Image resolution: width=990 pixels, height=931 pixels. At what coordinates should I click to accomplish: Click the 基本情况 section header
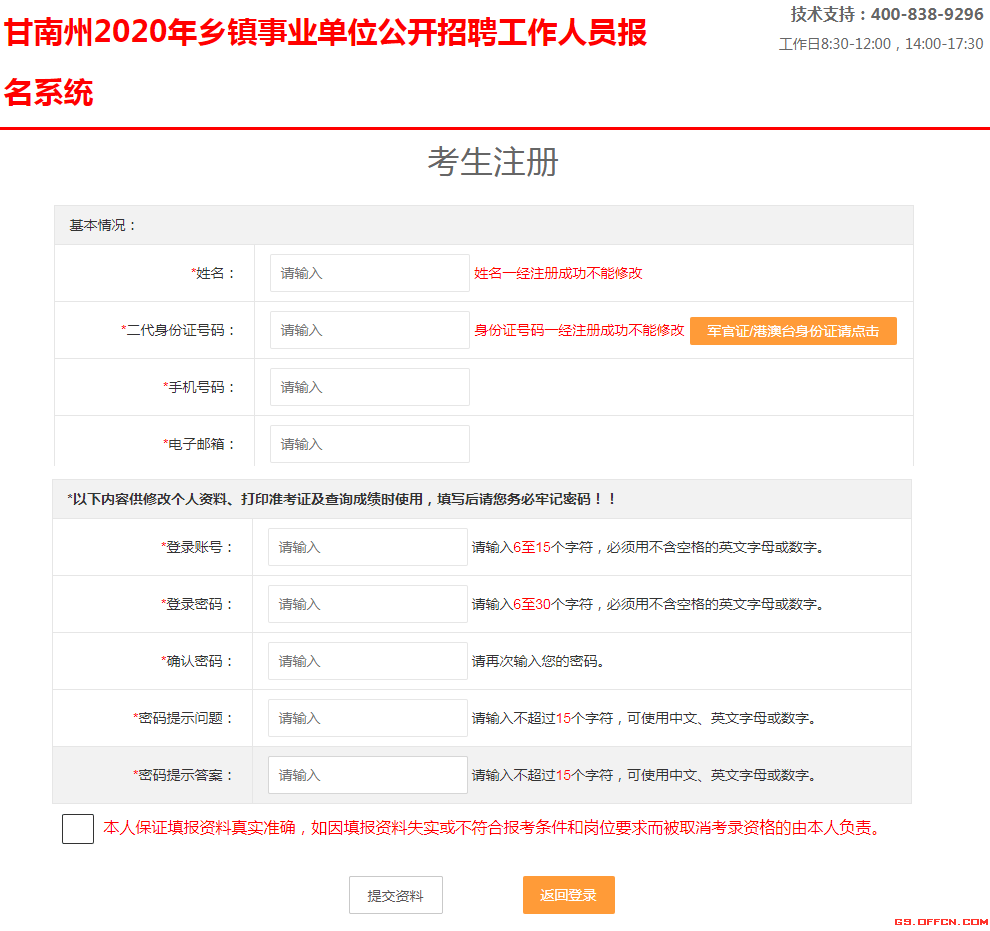484,225
